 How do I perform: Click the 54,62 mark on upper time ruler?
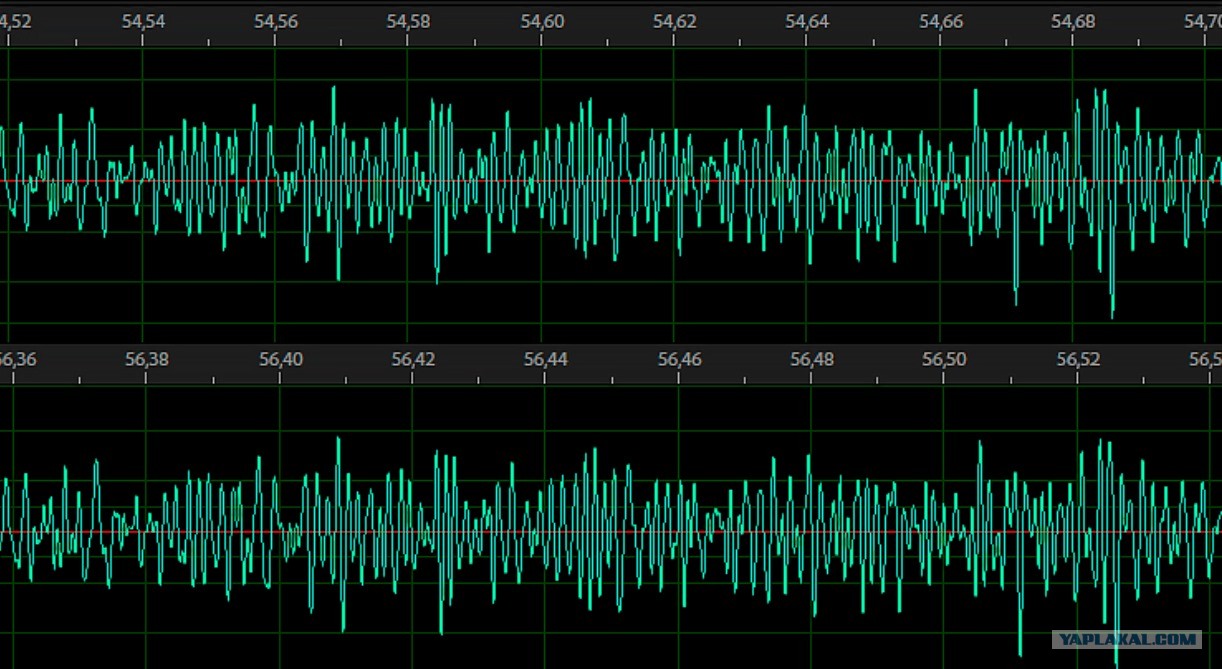click(x=674, y=21)
